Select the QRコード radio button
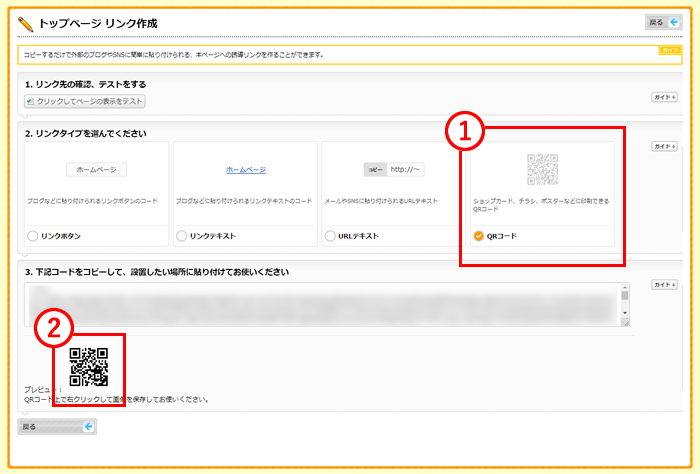700x474 pixels. pyautogui.click(x=479, y=236)
